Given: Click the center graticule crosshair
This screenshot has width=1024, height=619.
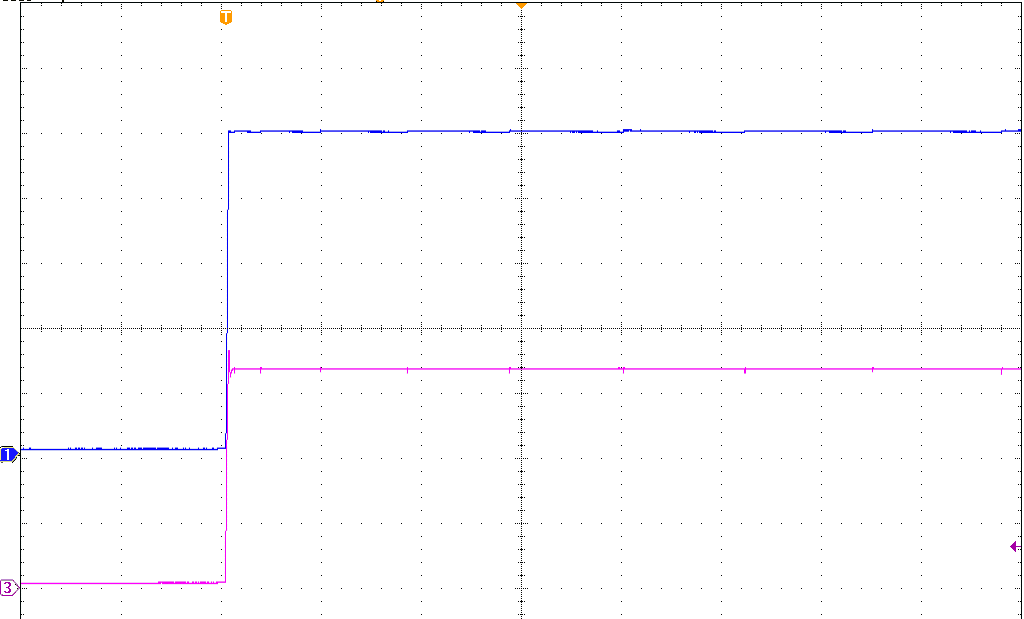Looking at the screenshot, I should pyautogui.click(x=519, y=330).
